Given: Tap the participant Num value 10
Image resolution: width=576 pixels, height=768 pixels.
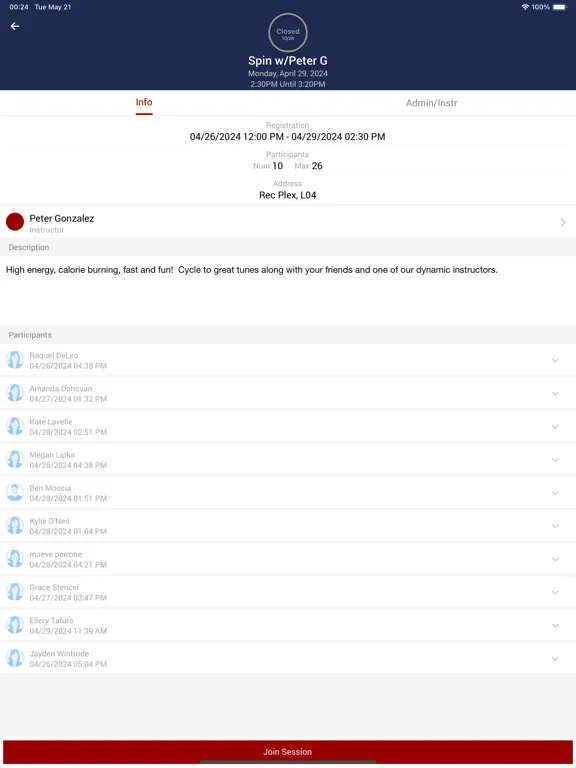Looking at the screenshot, I should 278,166.
